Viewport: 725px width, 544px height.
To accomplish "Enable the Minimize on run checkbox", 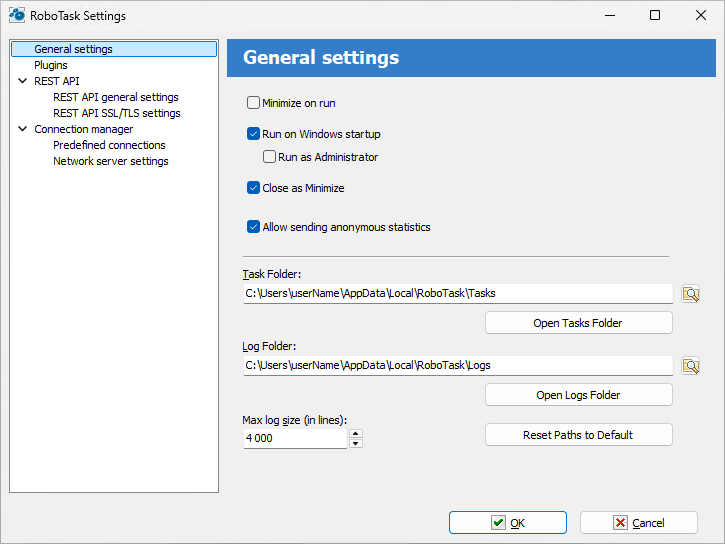I will tap(253, 103).
